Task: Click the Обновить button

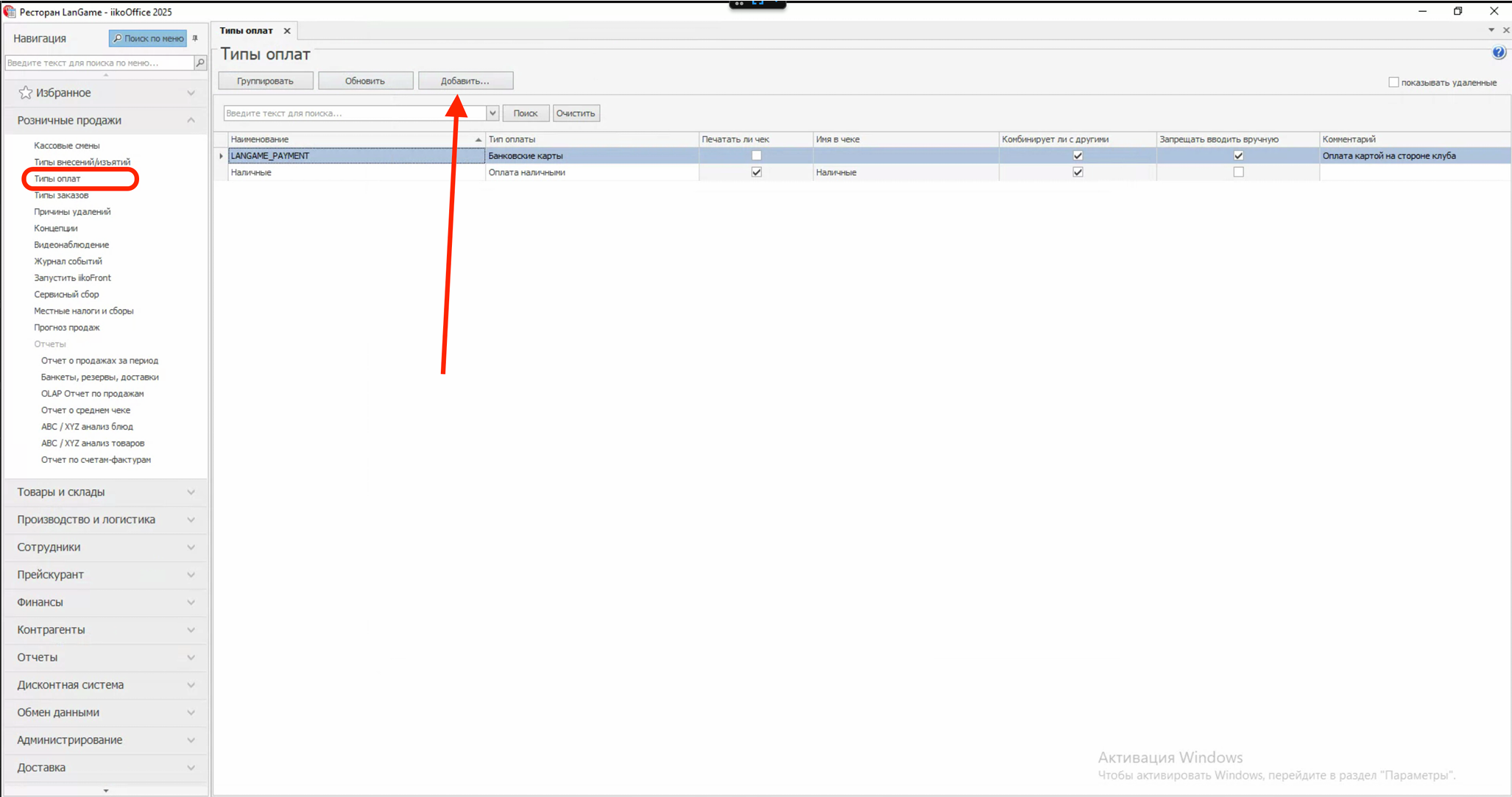Action: tap(365, 81)
